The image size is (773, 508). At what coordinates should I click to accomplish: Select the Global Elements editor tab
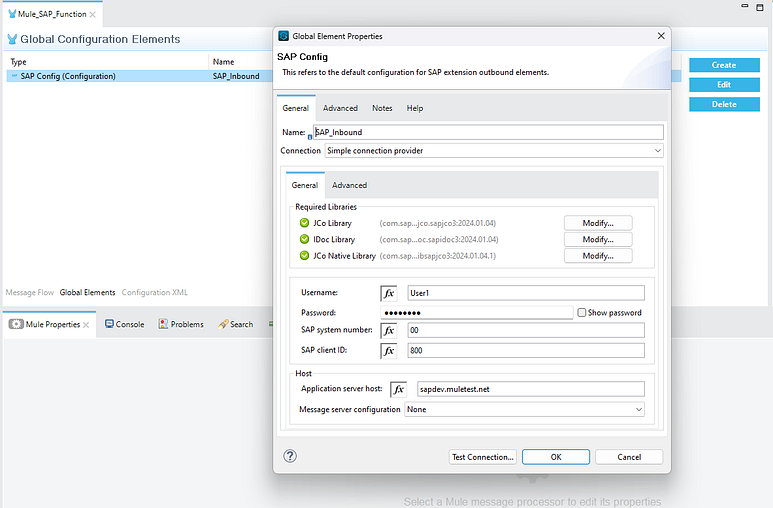[87, 292]
